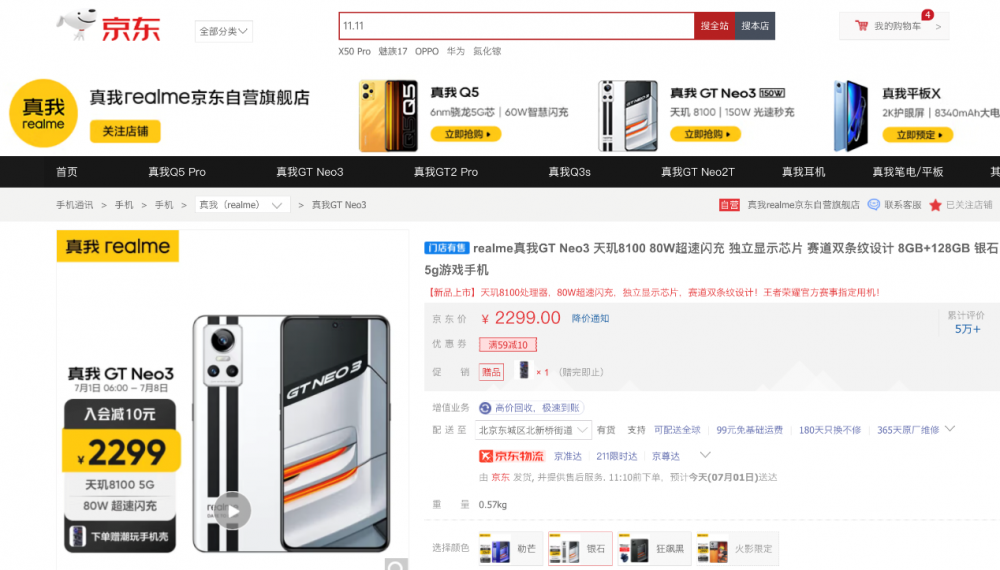Open image zoom magnifier icon

pos(396,564)
